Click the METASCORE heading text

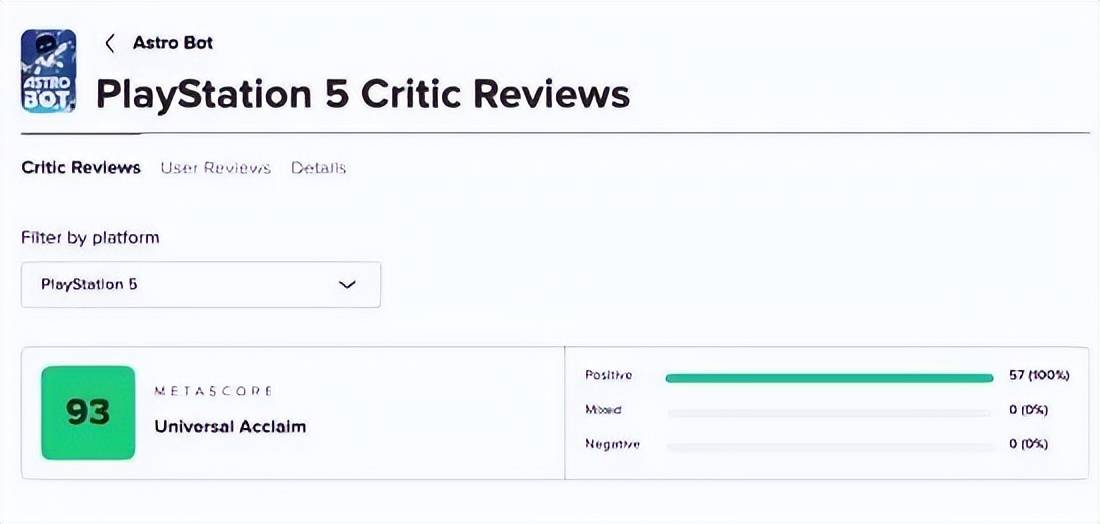click(213, 391)
